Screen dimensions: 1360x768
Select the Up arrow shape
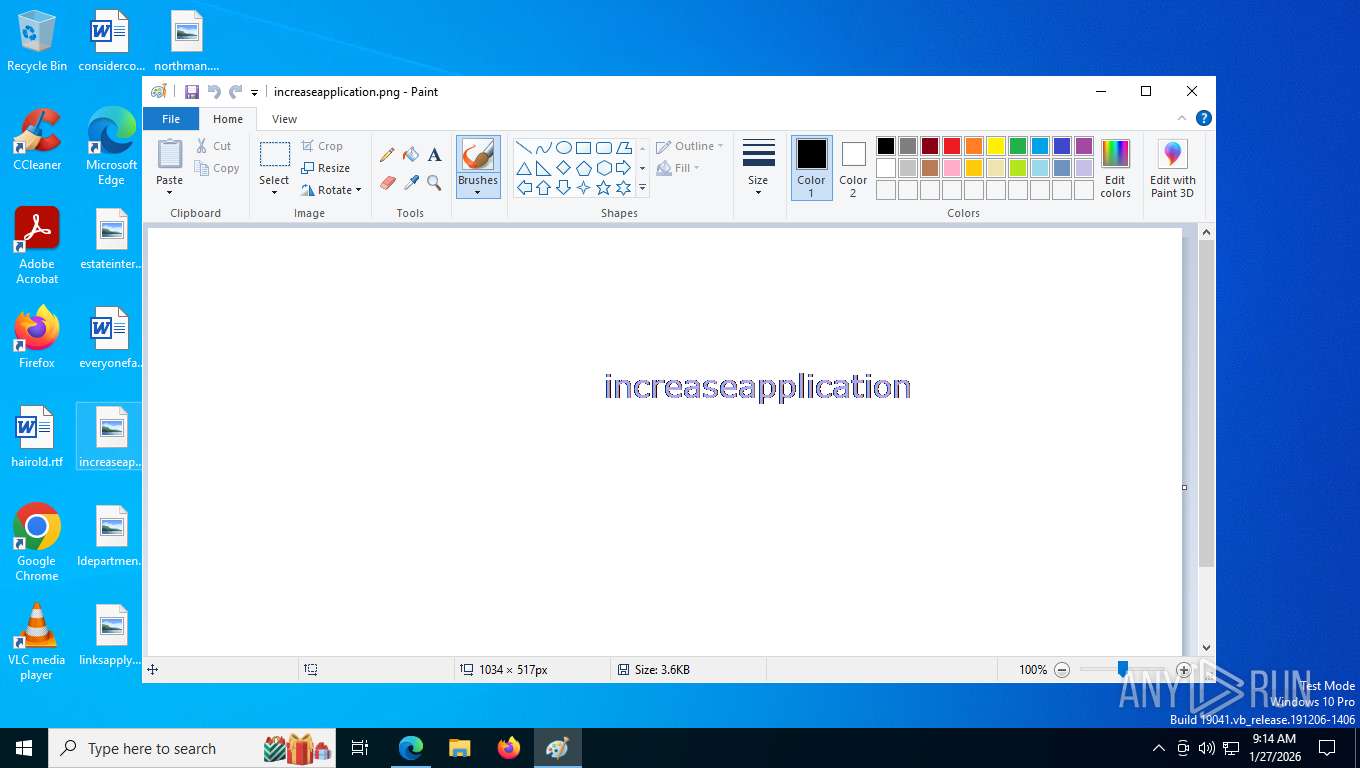click(544, 187)
